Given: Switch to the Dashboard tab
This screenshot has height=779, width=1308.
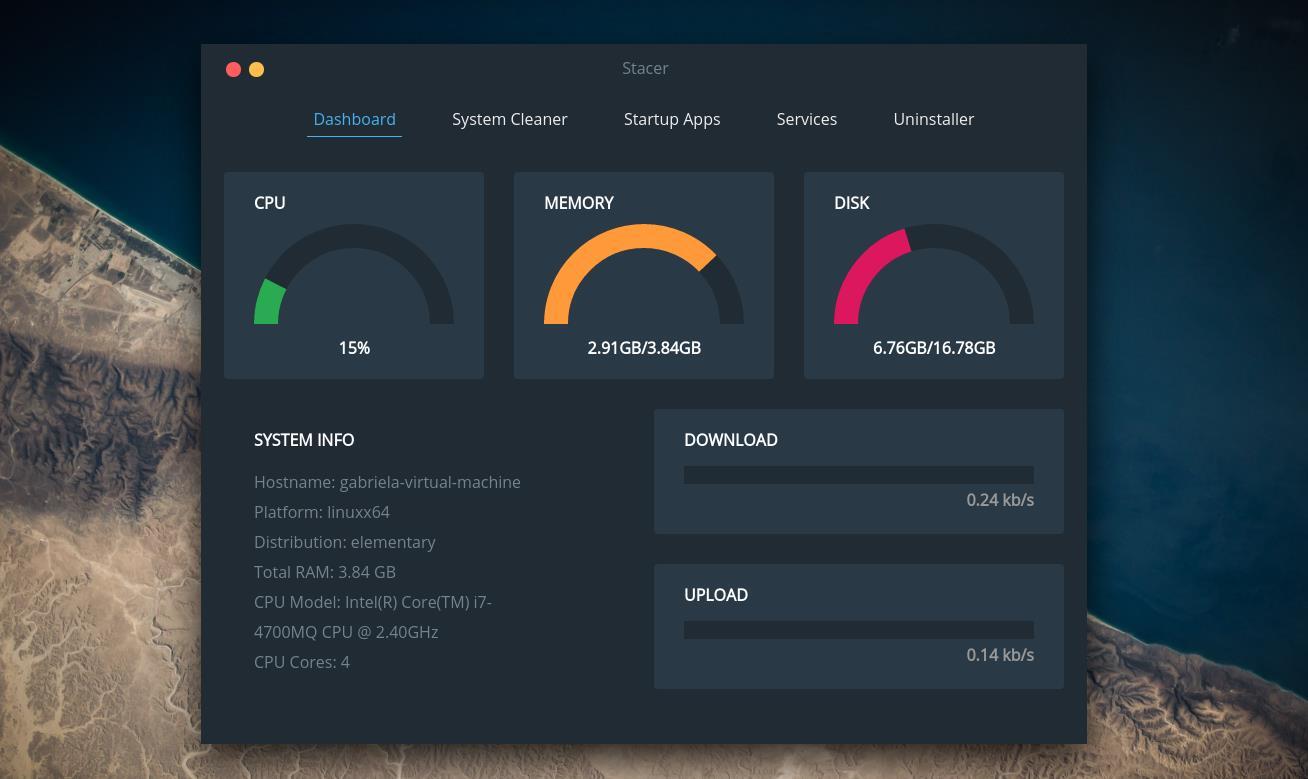Looking at the screenshot, I should pos(354,119).
